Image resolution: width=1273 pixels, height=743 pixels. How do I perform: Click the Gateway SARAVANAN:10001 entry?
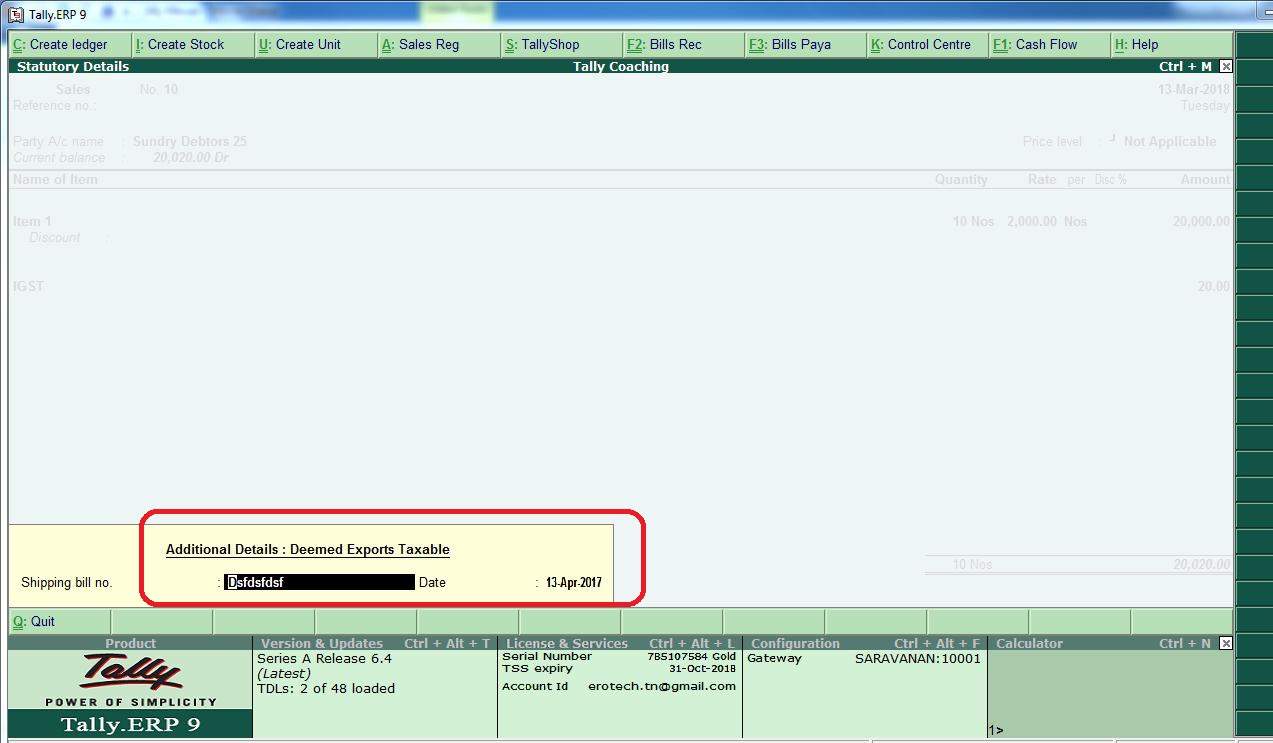(x=864, y=658)
